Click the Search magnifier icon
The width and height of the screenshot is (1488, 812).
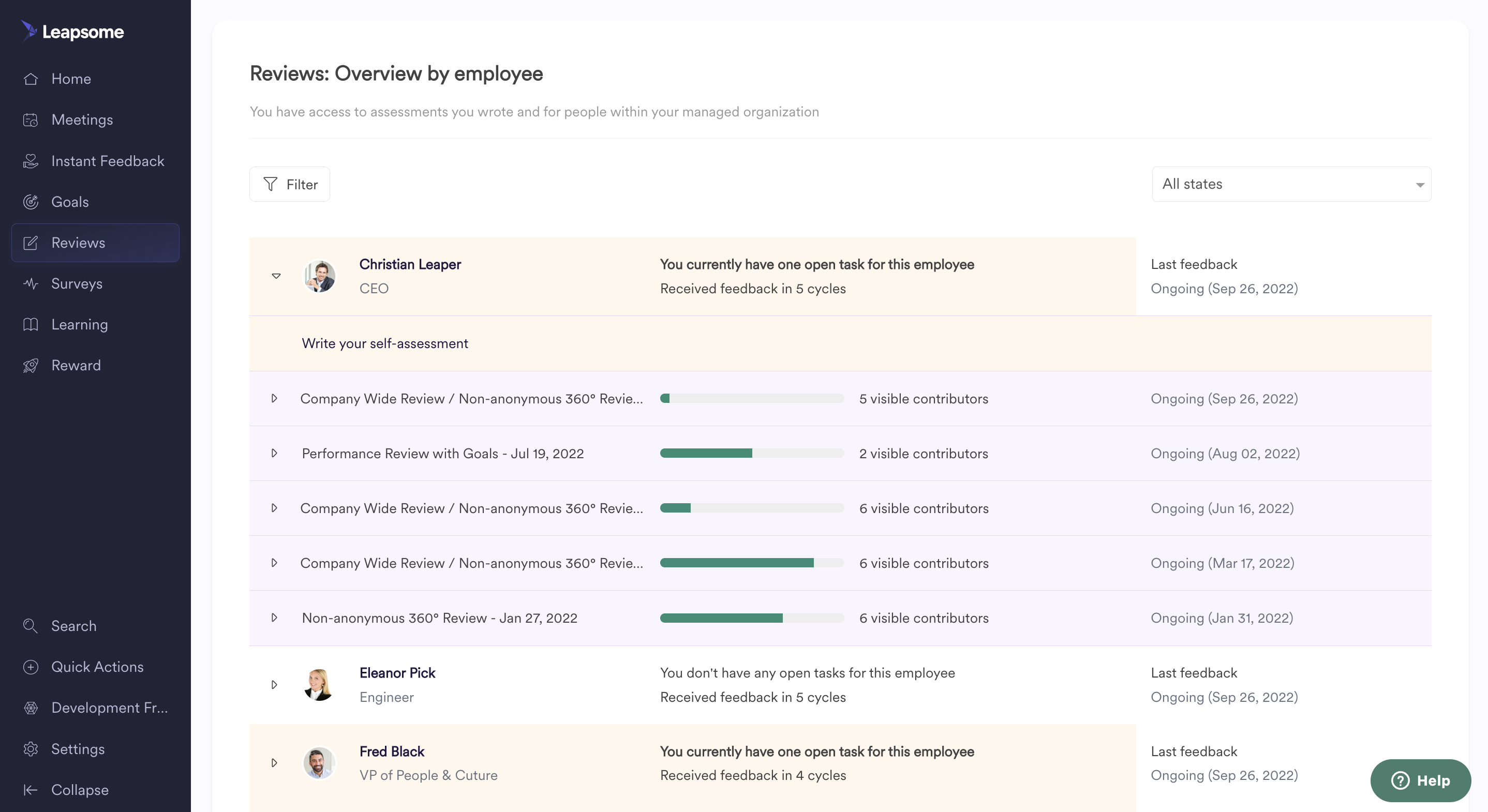click(31, 626)
